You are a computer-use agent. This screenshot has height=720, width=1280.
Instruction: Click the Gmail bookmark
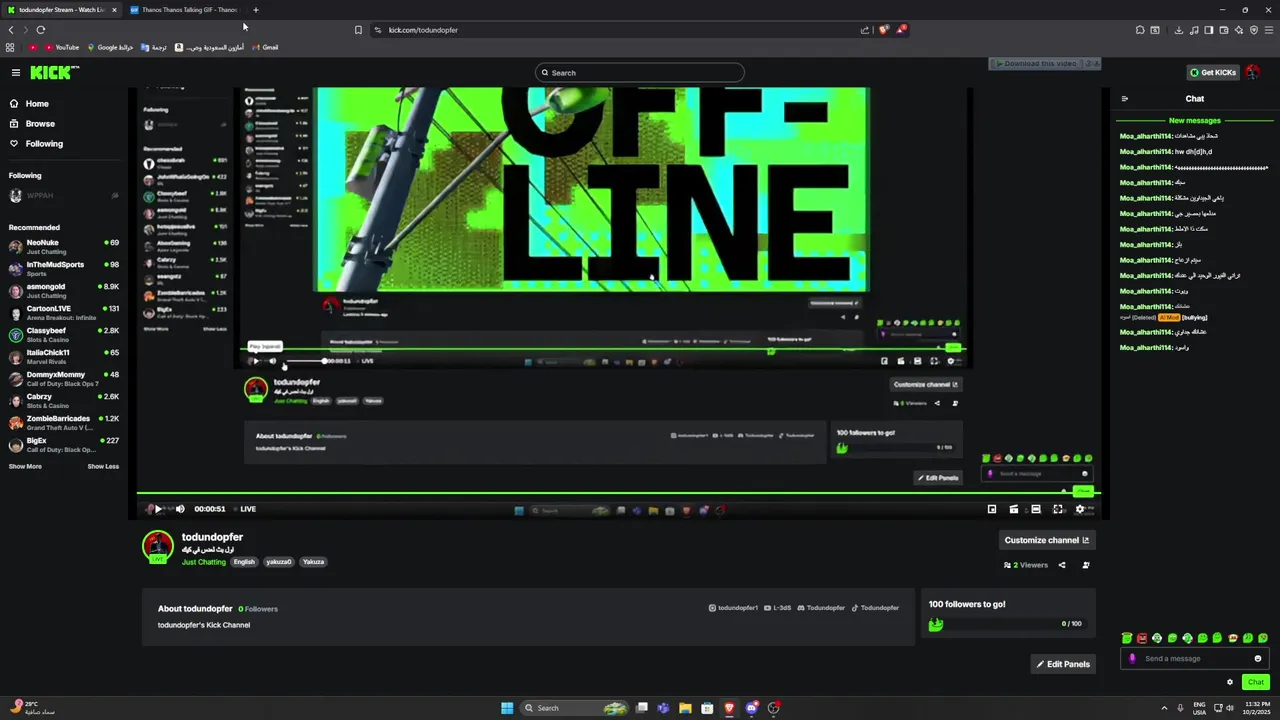coord(264,47)
